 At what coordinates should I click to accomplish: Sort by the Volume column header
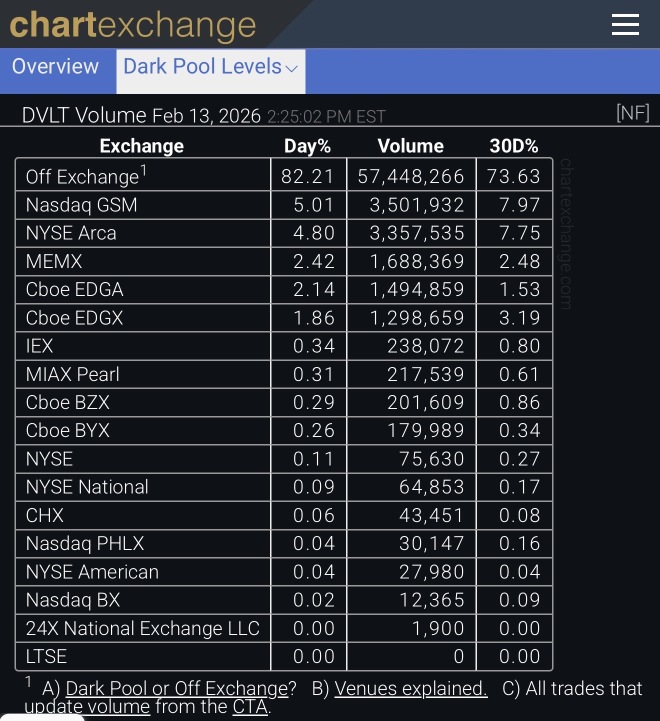click(x=411, y=146)
